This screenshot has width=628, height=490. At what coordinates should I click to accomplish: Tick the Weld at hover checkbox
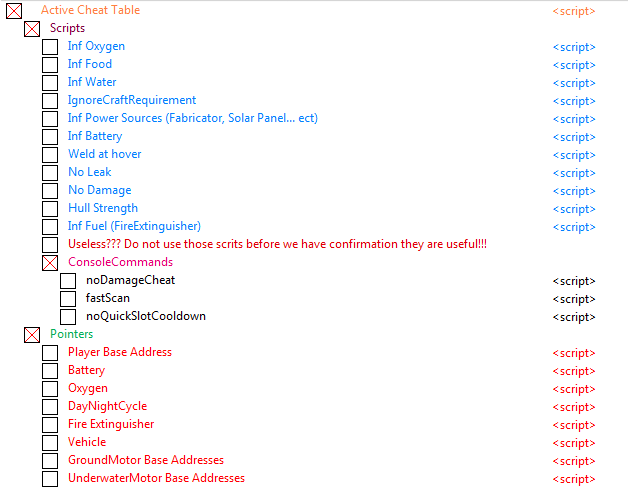(50, 155)
